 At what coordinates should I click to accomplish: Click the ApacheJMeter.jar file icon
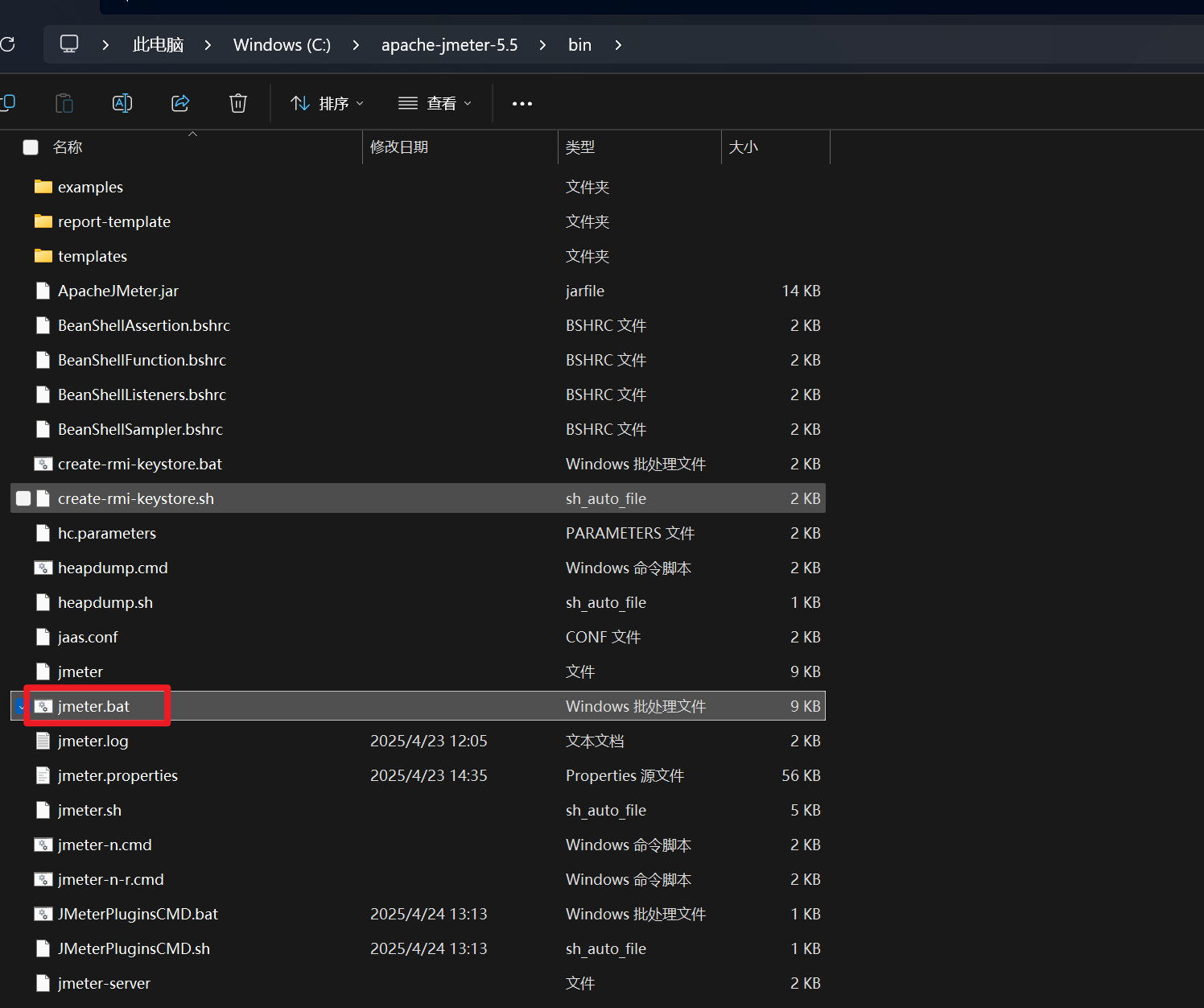[43, 291]
